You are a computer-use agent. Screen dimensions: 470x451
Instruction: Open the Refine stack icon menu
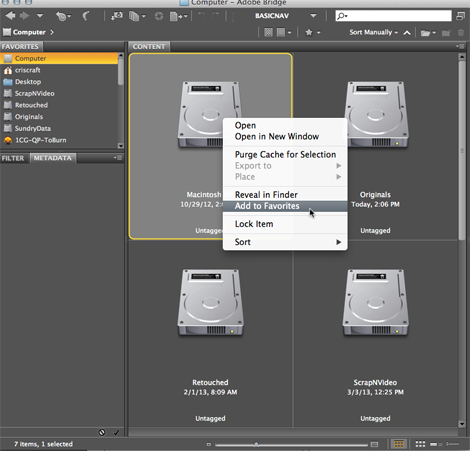click(x=137, y=16)
